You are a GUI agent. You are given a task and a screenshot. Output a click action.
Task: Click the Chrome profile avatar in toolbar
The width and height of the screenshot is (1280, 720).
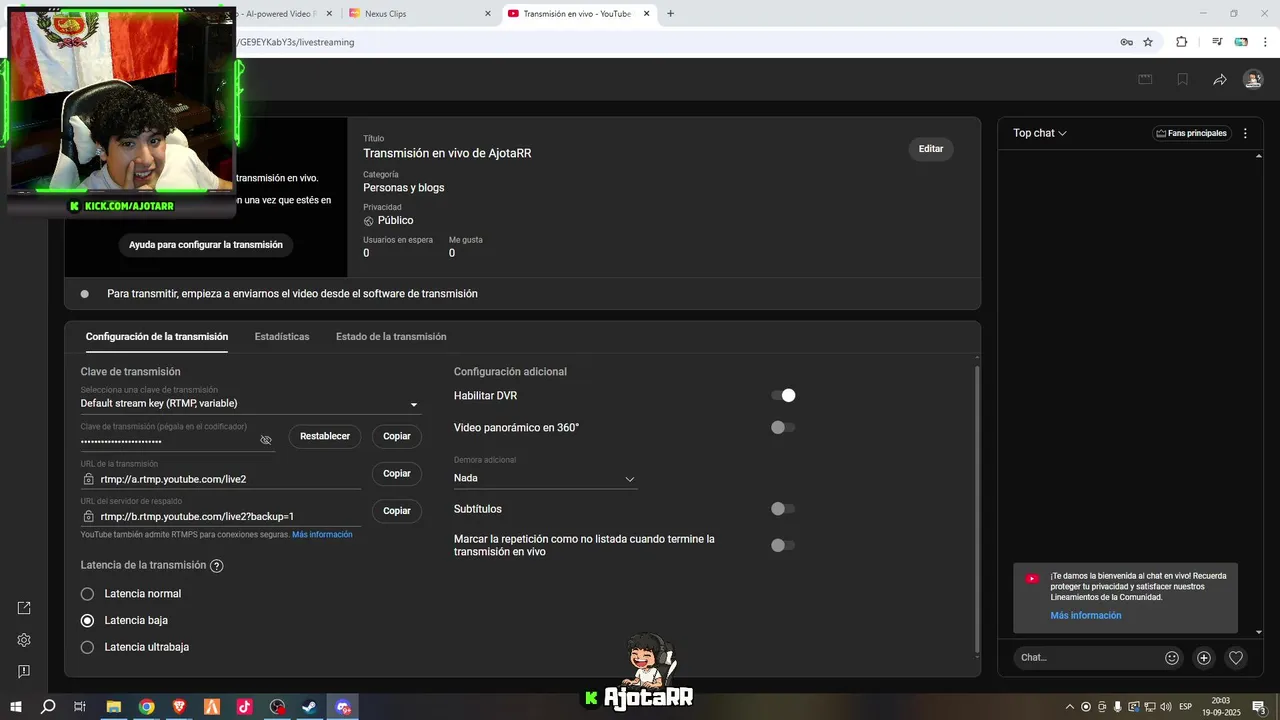(1241, 42)
